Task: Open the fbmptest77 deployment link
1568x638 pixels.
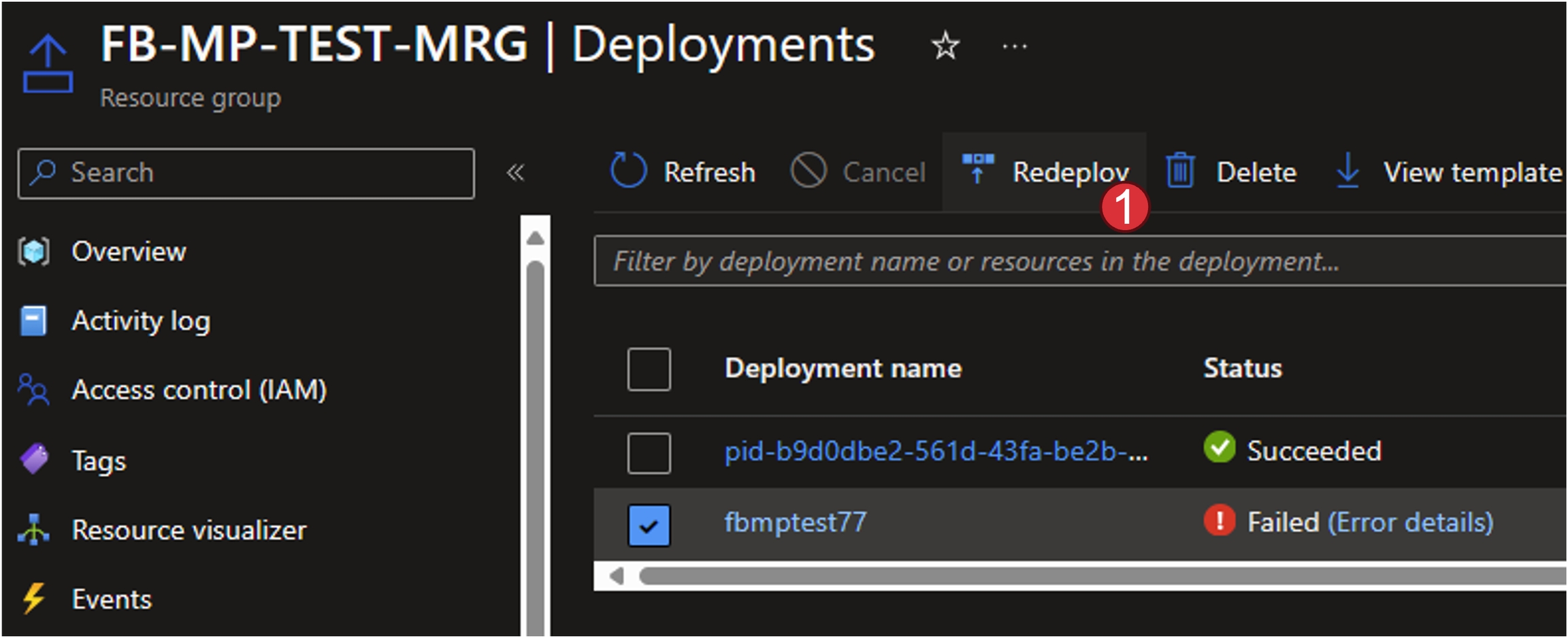Action: click(x=795, y=522)
